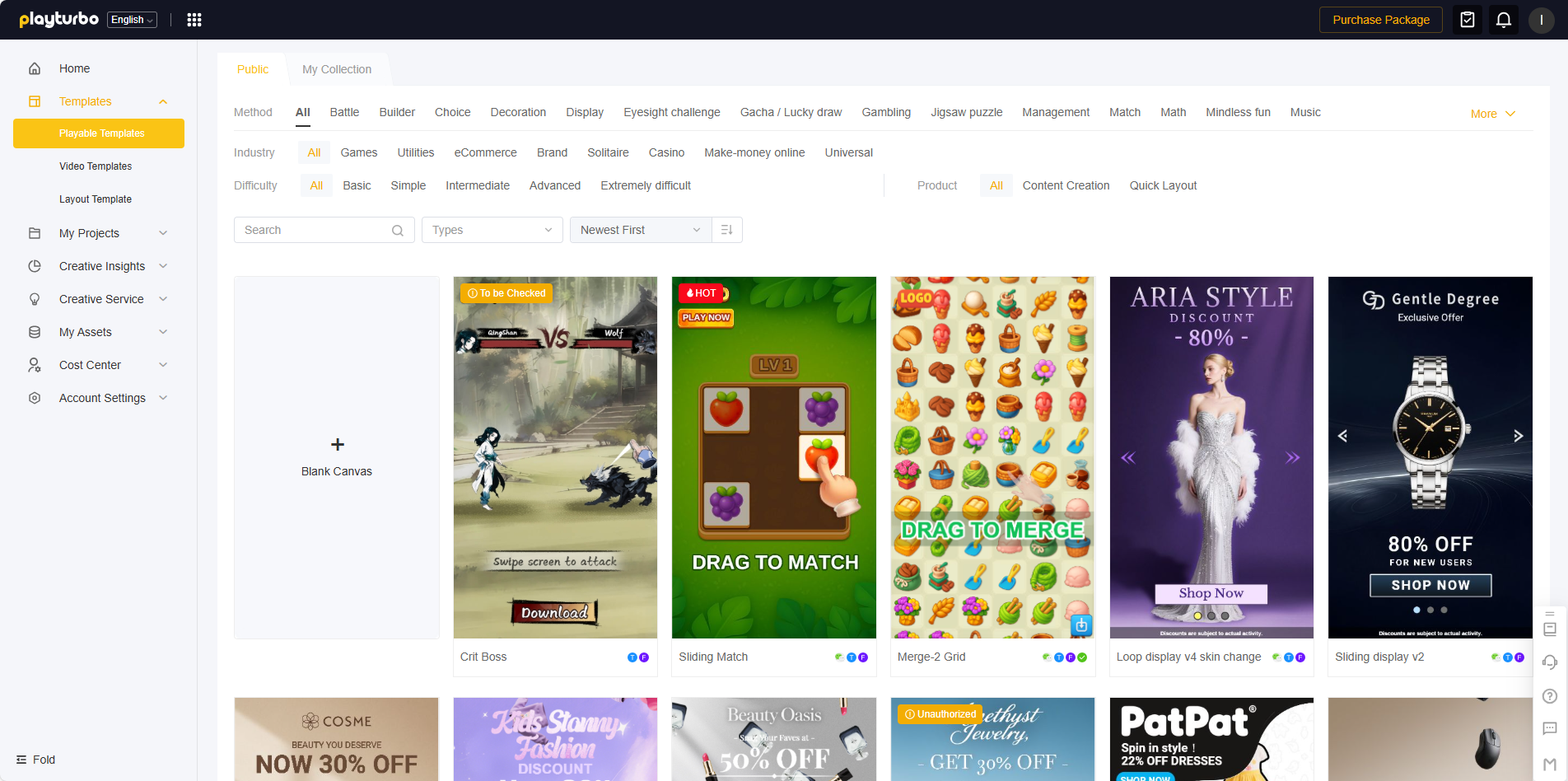Open the Types dropdown
1568x781 pixels.
(x=492, y=230)
